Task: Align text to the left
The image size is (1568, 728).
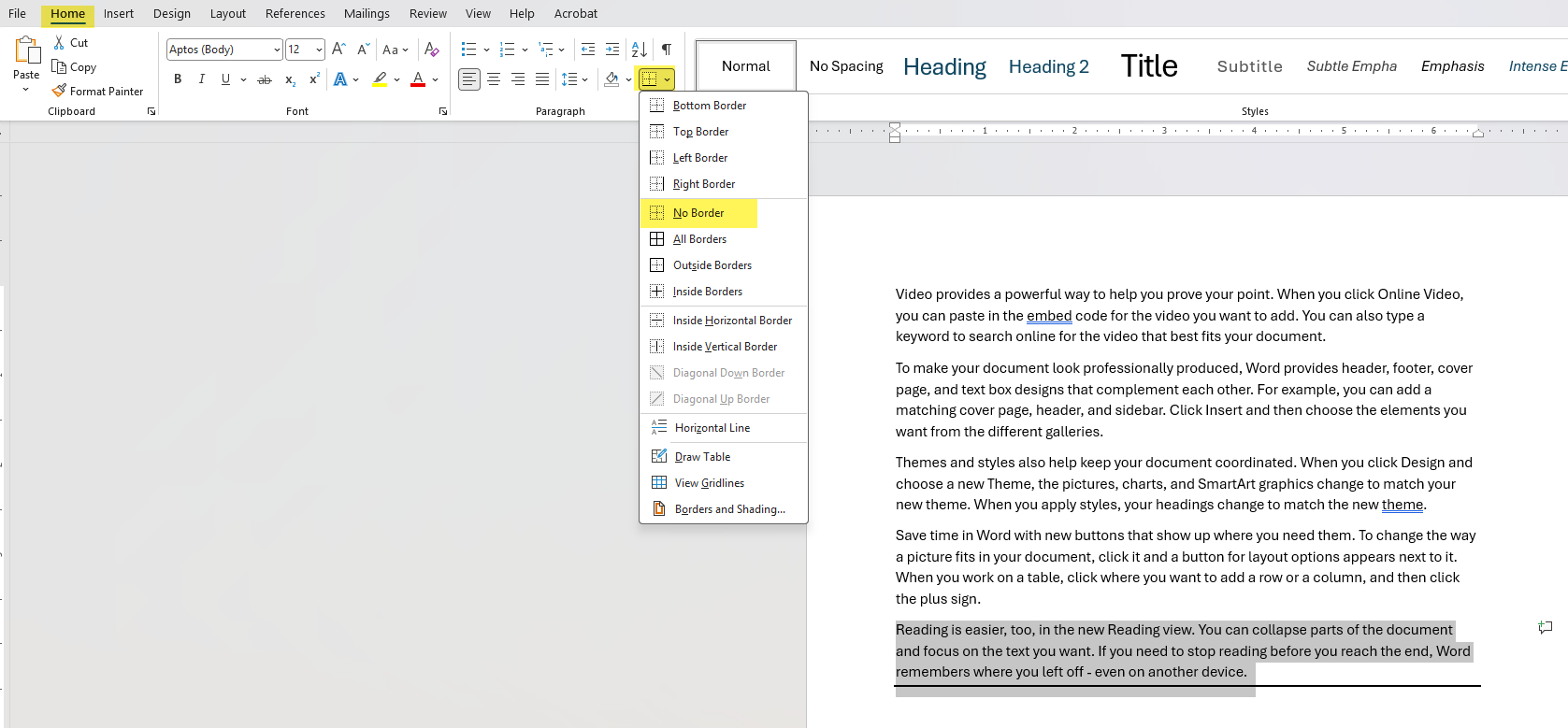Action: pyautogui.click(x=469, y=79)
